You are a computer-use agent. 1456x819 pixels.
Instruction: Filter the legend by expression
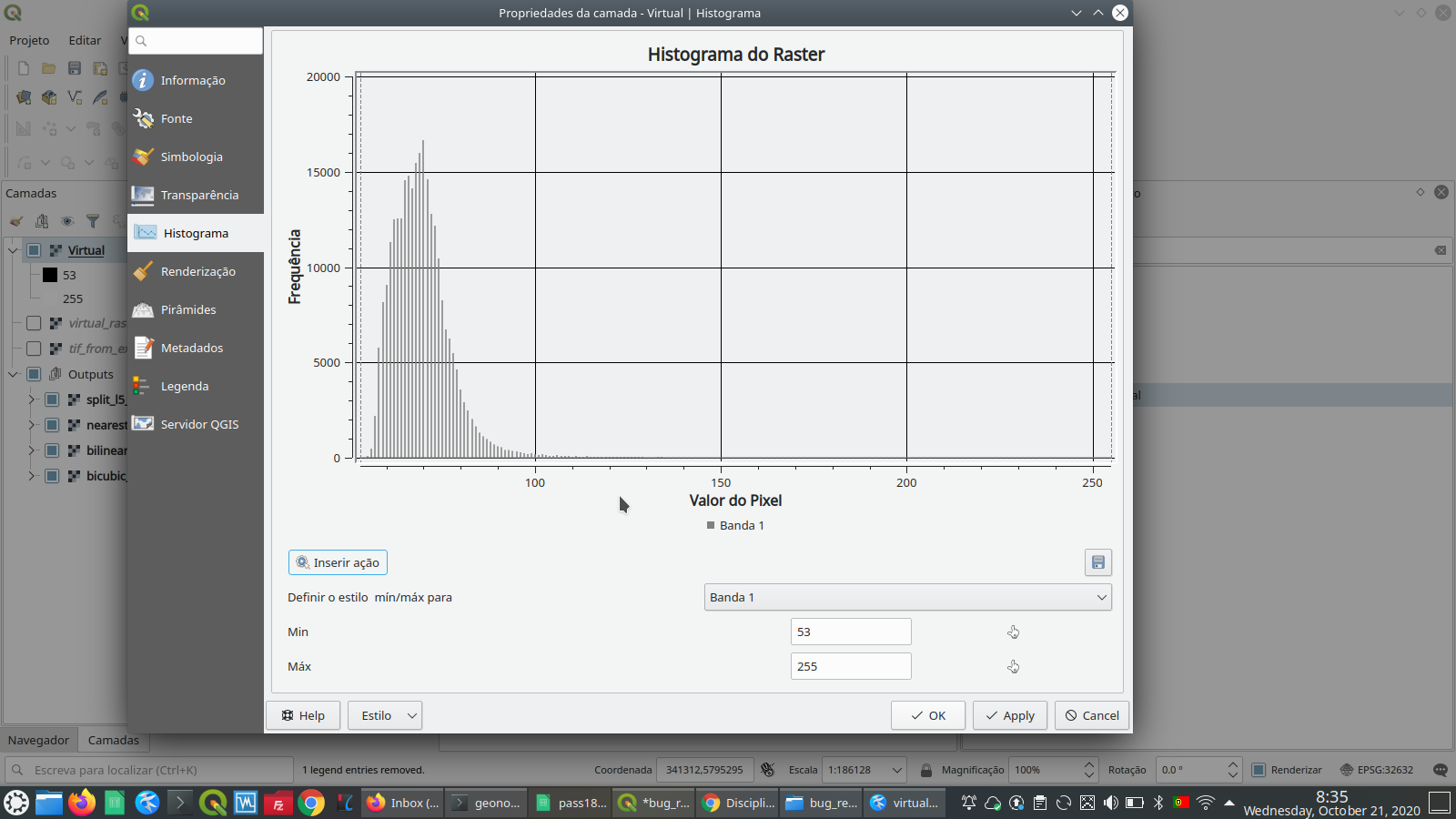point(91,220)
